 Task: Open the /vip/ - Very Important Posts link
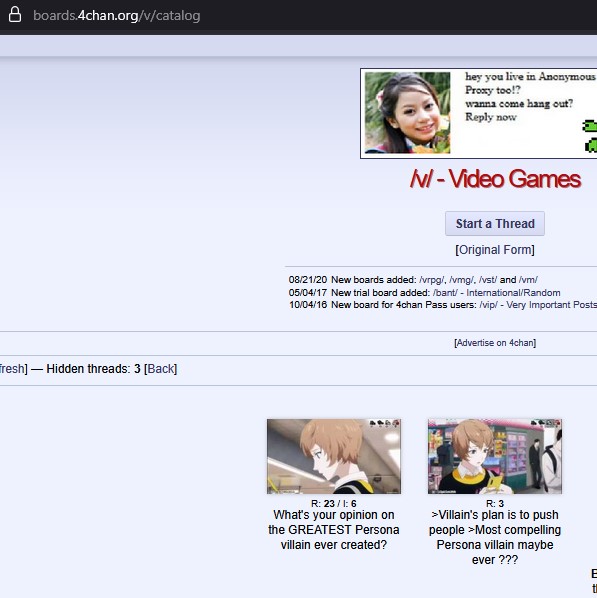[538, 305]
